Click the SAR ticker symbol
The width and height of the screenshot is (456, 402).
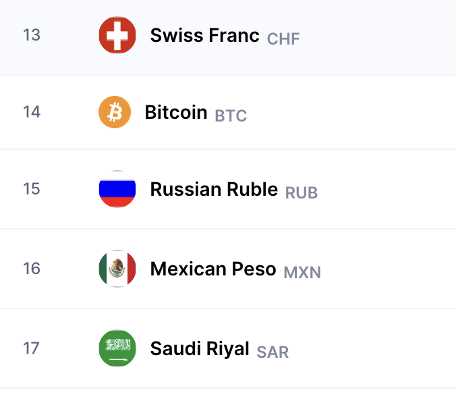[273, 352]
